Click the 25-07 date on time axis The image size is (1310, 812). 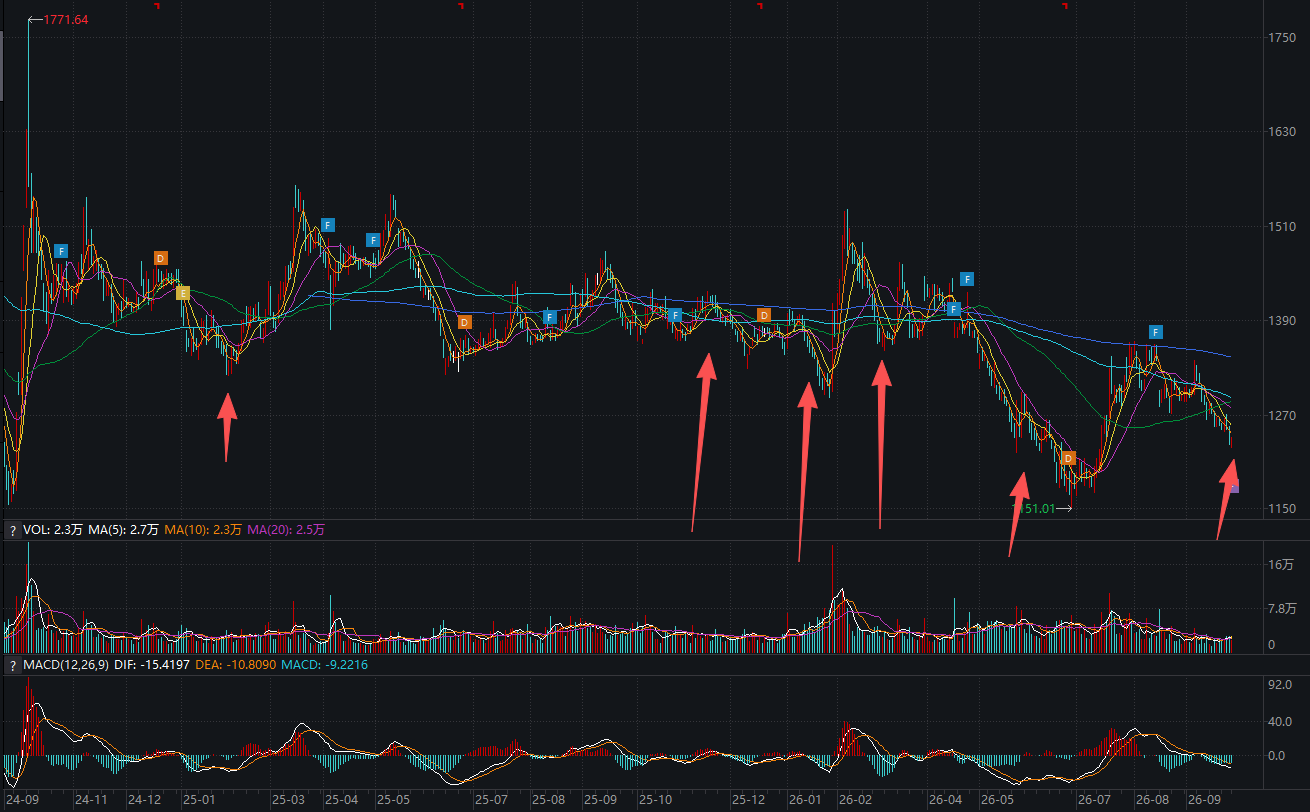[x=491, y=800]
